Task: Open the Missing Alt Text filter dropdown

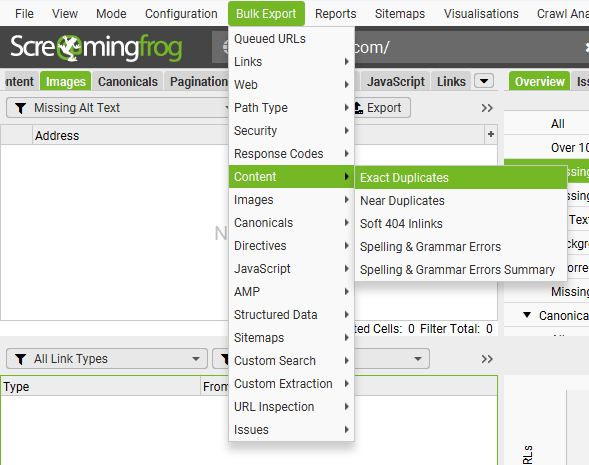Action: coord(118,108)
